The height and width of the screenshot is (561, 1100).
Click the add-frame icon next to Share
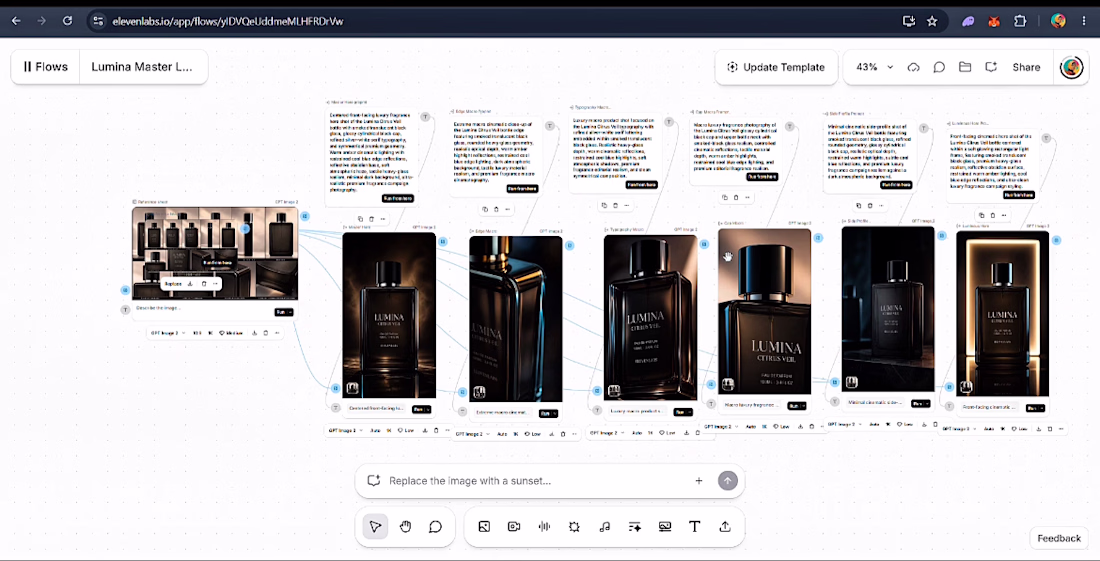pos(991,67)
